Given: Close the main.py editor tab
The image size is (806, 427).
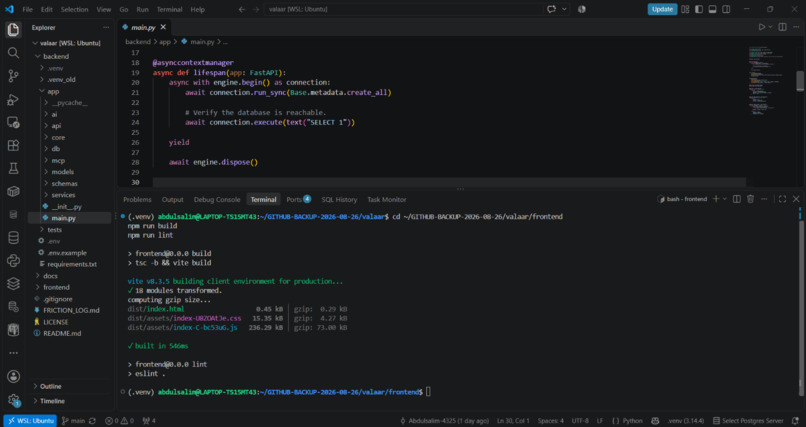Looking at the screenshot, I should 163,27.
